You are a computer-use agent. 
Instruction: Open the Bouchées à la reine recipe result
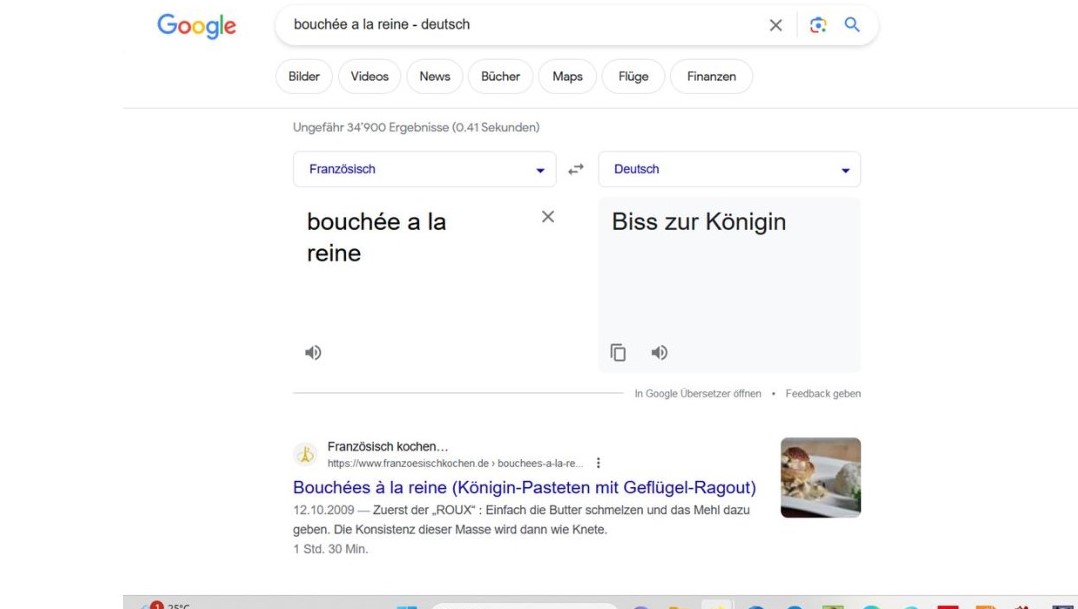[x=524, y=488]
